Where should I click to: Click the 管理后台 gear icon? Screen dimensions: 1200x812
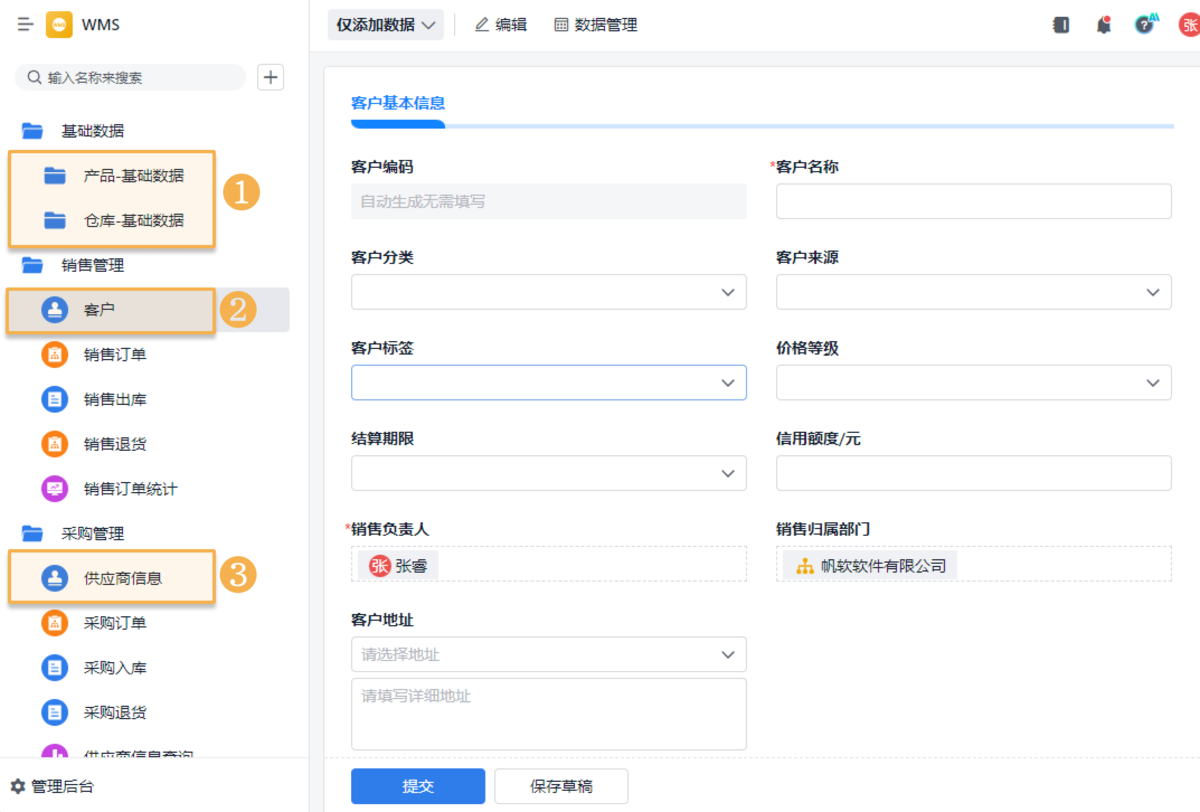click(18, 787)
